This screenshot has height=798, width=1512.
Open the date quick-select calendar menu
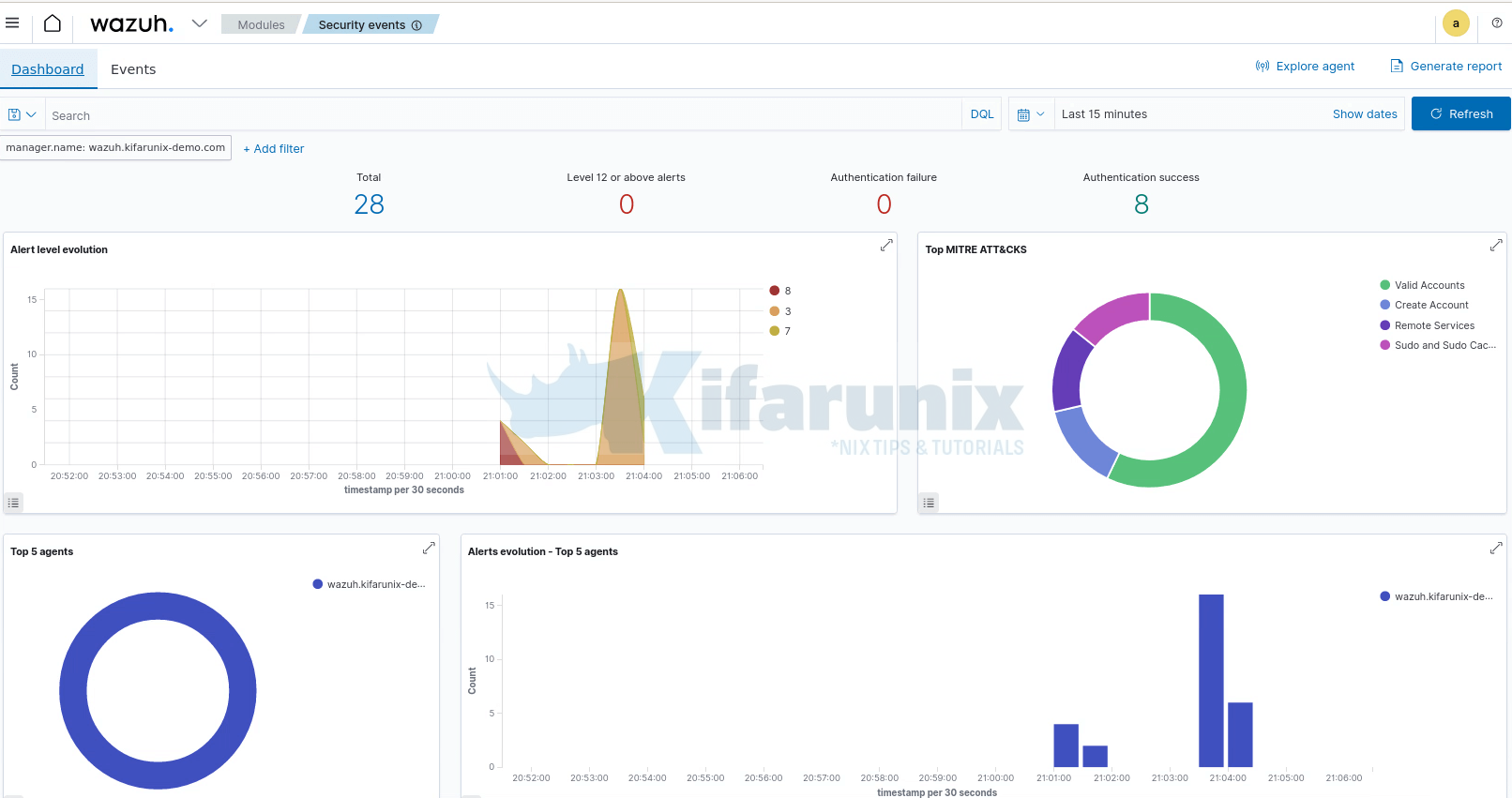(1031, 114)
